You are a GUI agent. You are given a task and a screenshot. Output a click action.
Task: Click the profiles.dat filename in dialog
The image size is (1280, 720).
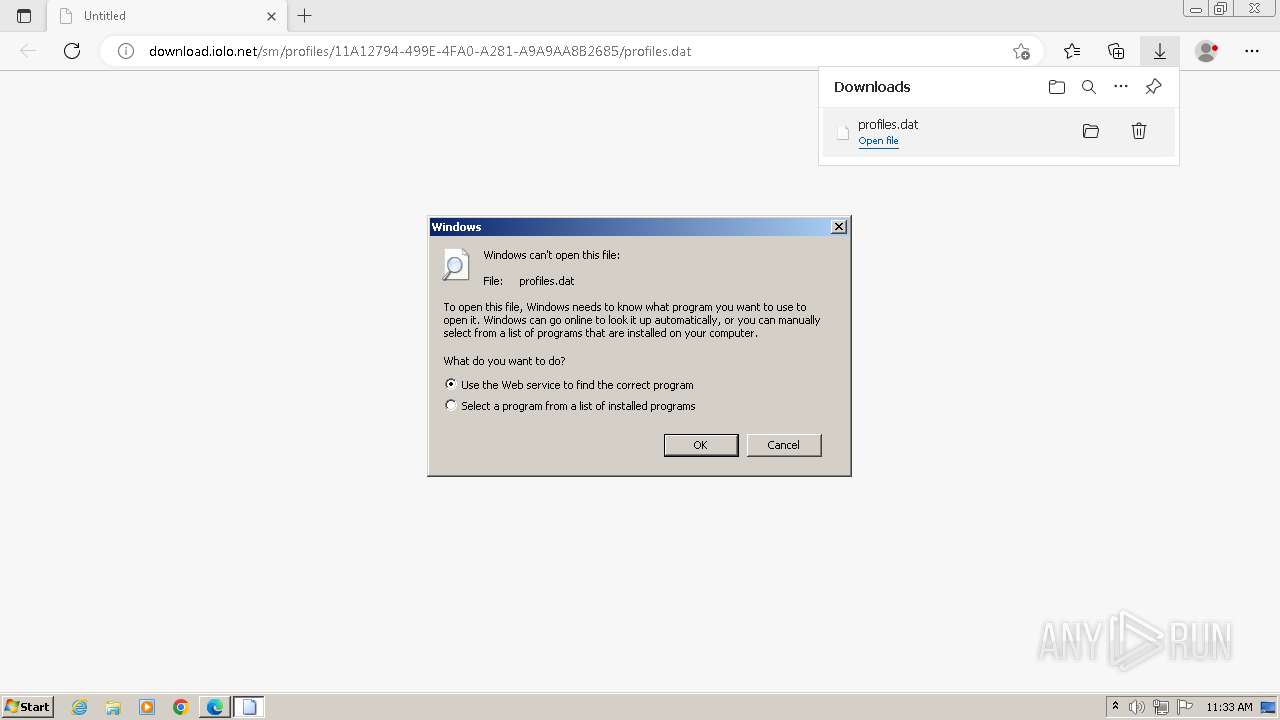coord(547,281)
